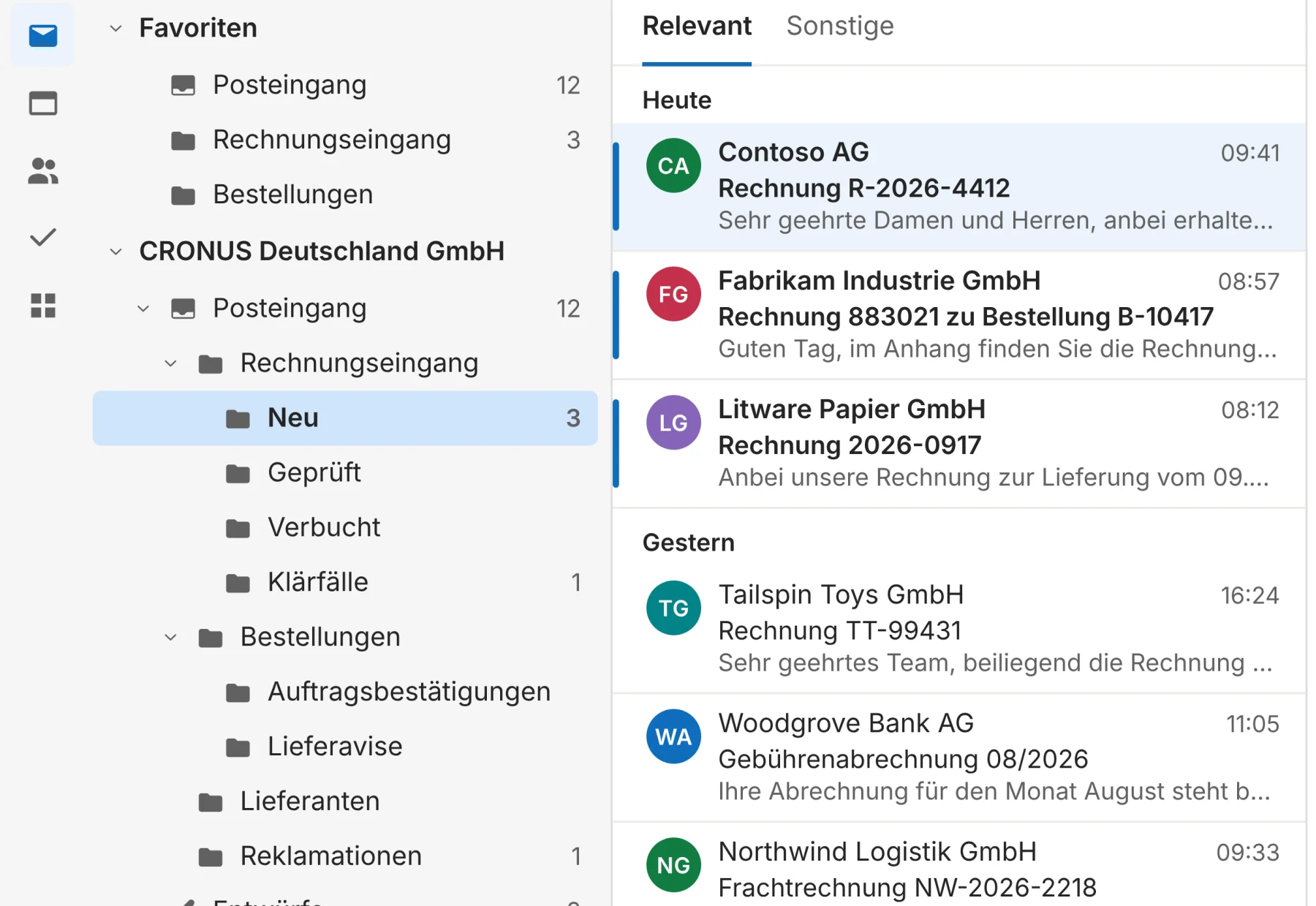Select the CRONUS Posteingang folder
Image resolution: width=1316 pixels, height=906 pixels.
[x=345, y=309]
